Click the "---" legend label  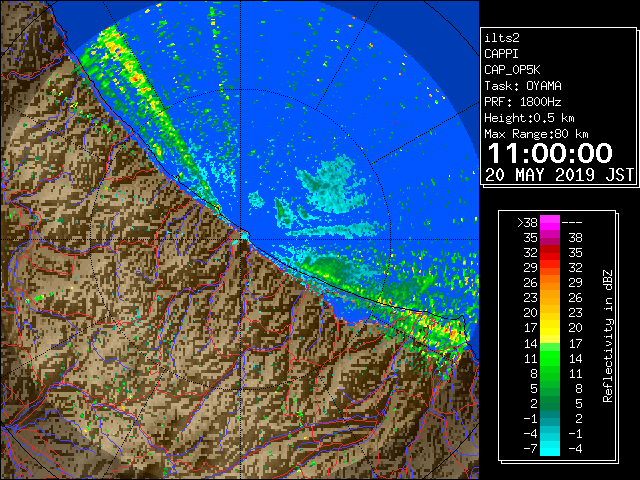[x=572, y=223]
